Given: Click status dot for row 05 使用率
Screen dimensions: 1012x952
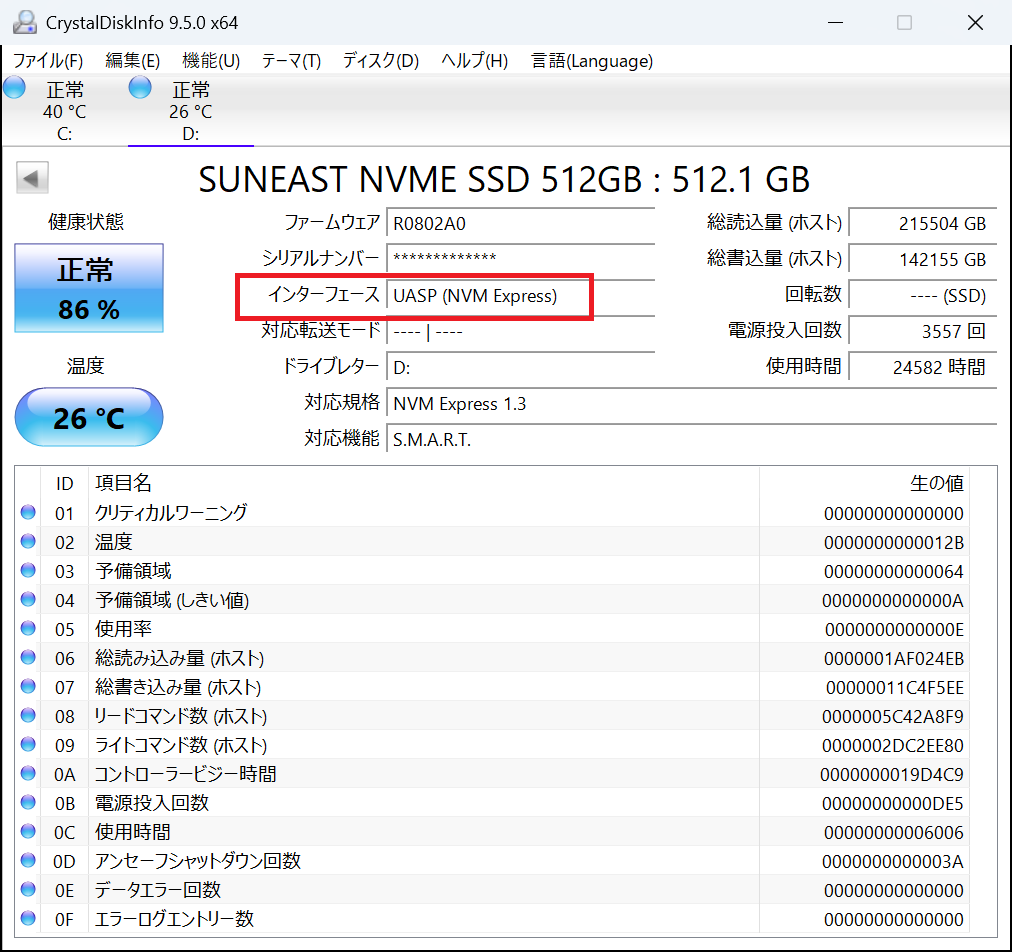Looking at the screenshot, I should tap(28, 629).
